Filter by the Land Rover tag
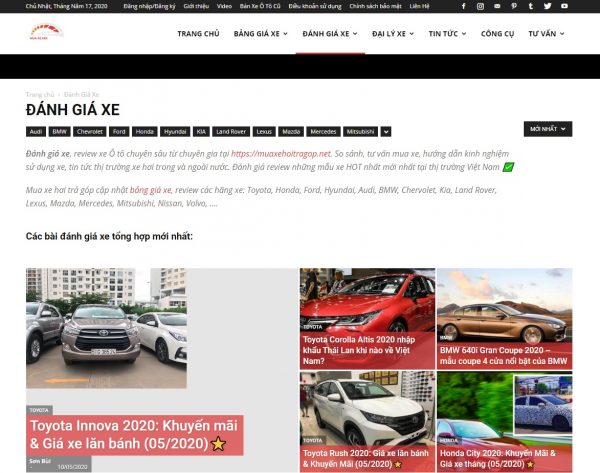600x473 pixels. (231, 131)
